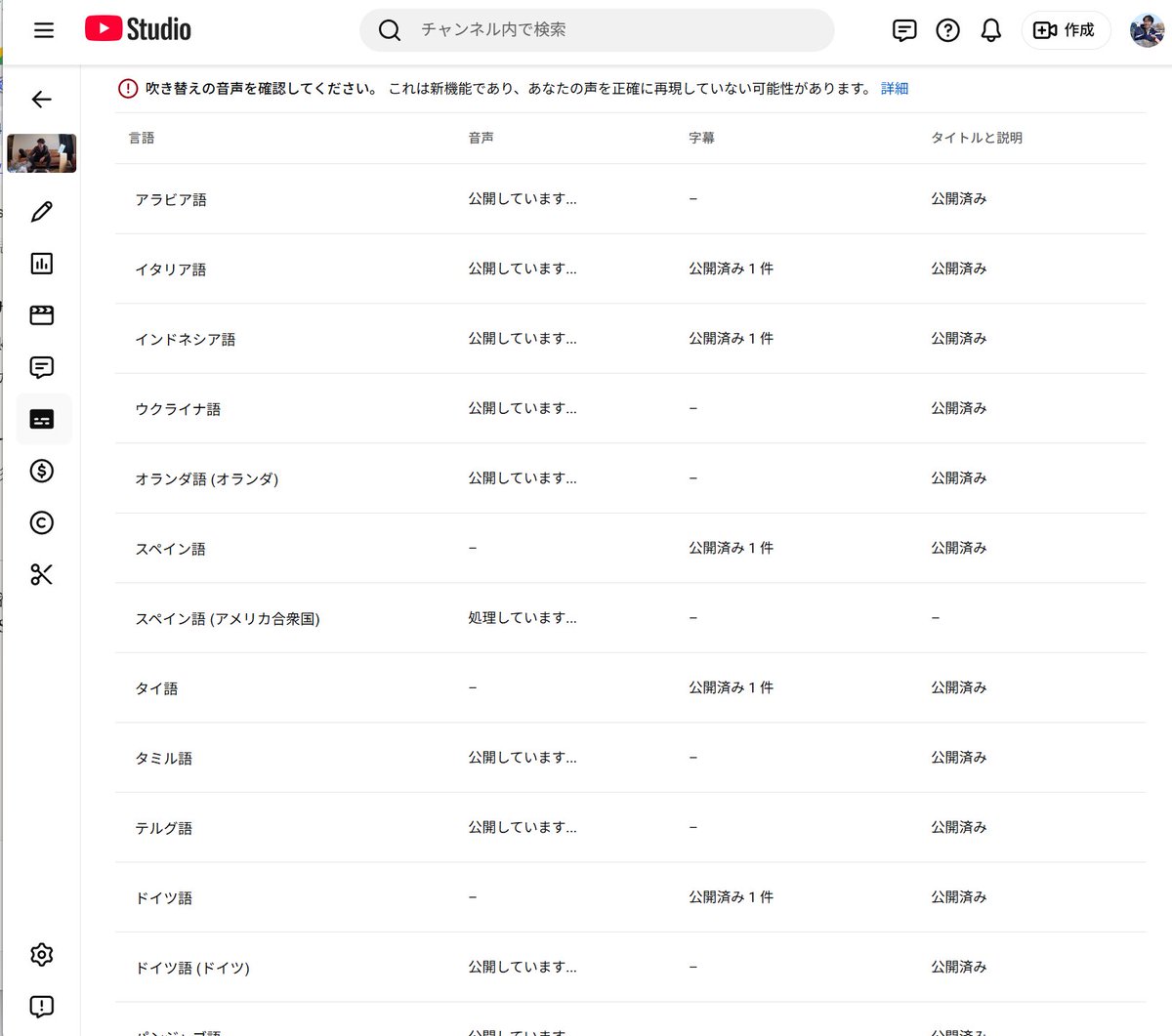The width and height of the screenshot is (1172, 1036).
Task: Open the help question-mark icon
Action: (947, 30)
